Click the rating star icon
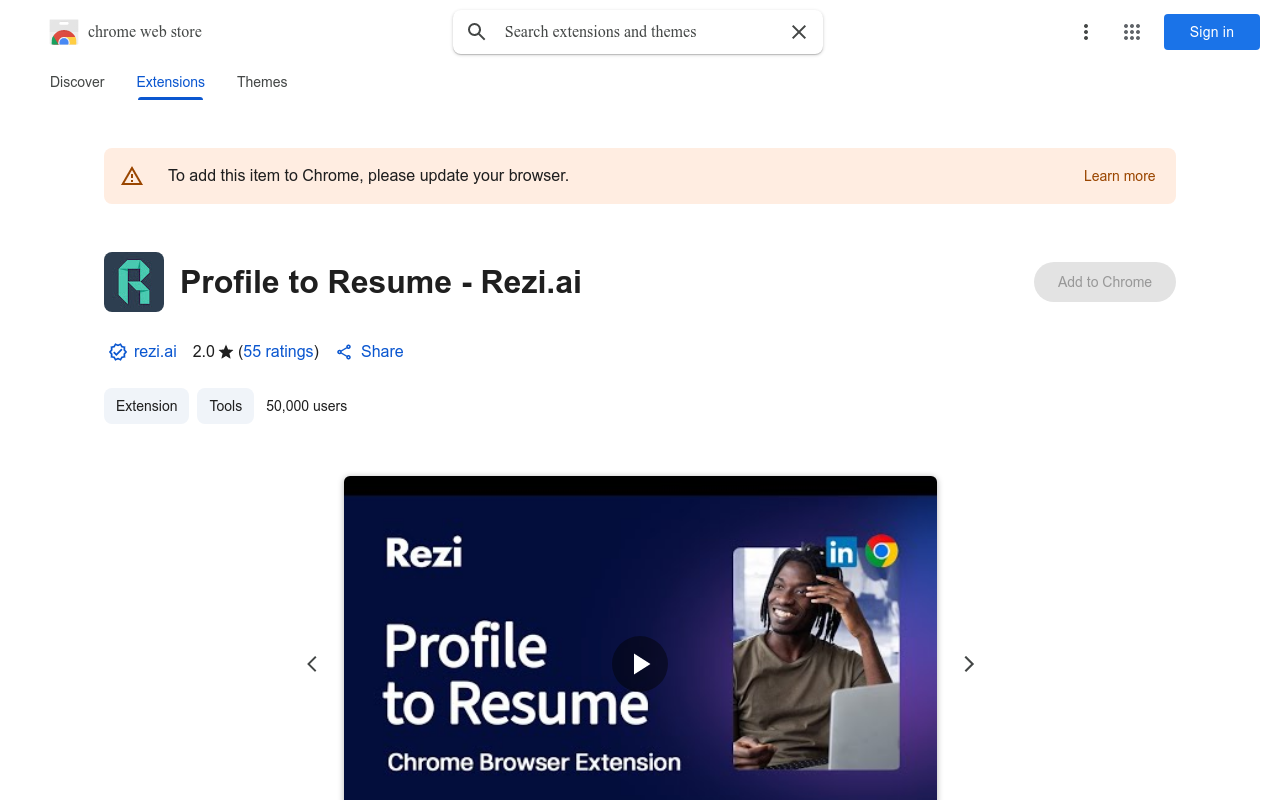This screenshot has height=800, width=1280. click(x=226, y=352)
